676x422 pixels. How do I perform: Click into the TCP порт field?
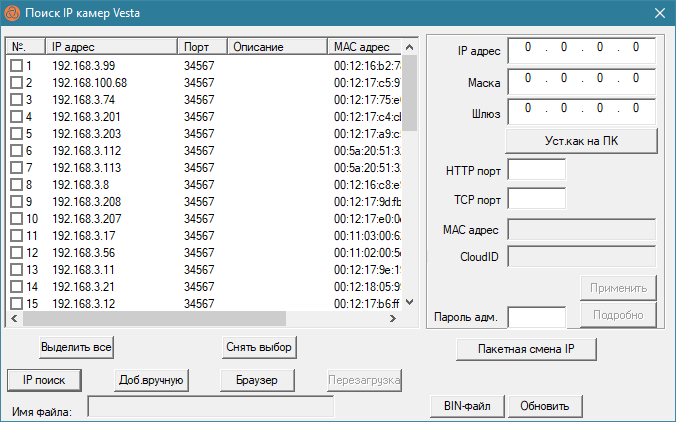point(536,198)
